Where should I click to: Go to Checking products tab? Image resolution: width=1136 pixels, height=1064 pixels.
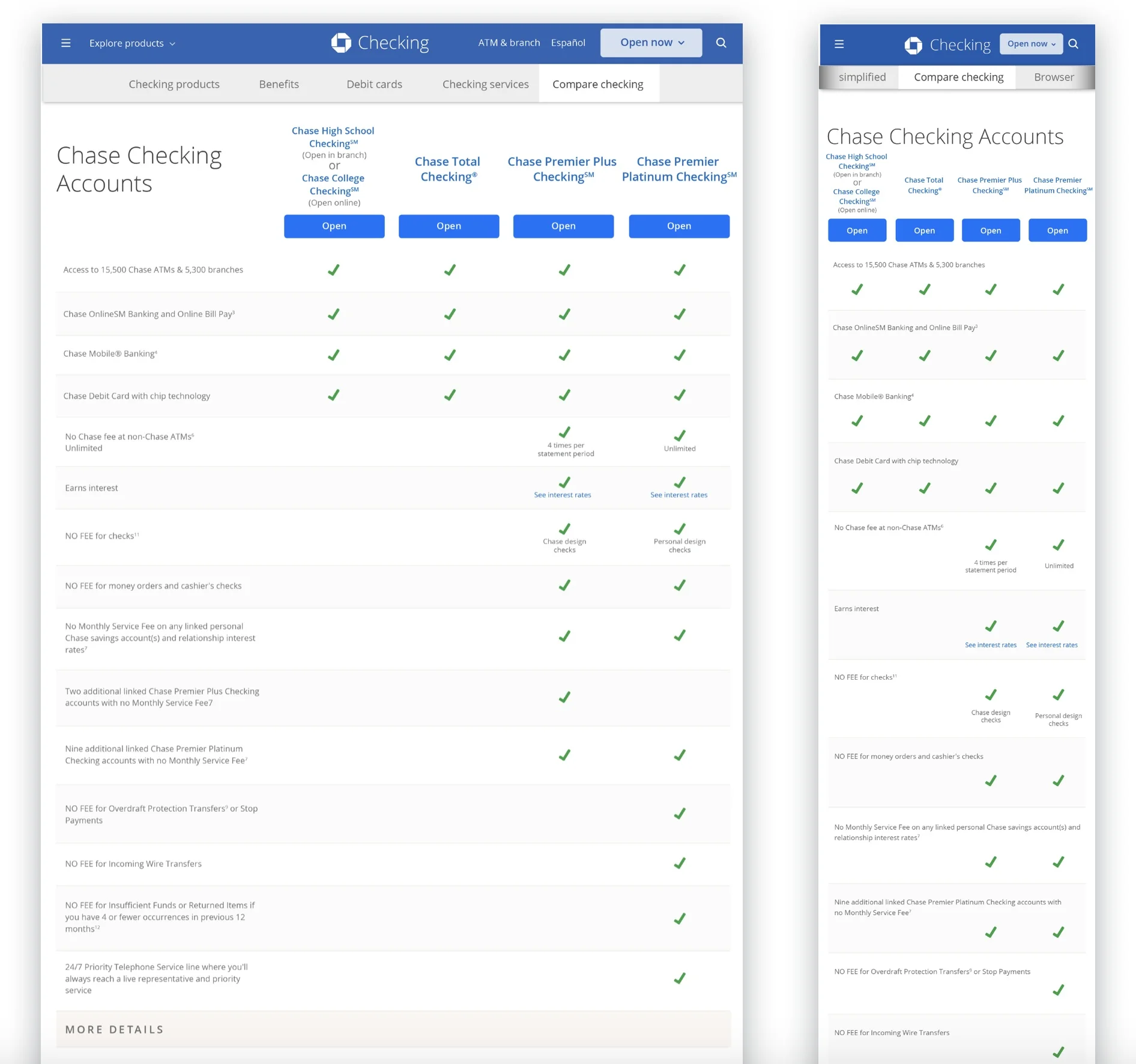click(x=174, y=84)
